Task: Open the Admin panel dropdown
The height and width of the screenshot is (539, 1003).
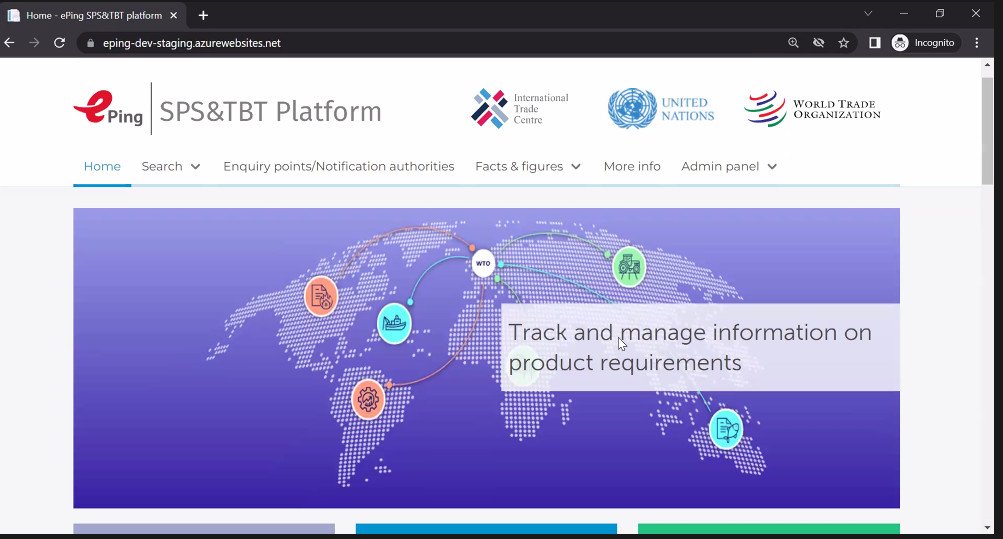Action: coord(729,166)
